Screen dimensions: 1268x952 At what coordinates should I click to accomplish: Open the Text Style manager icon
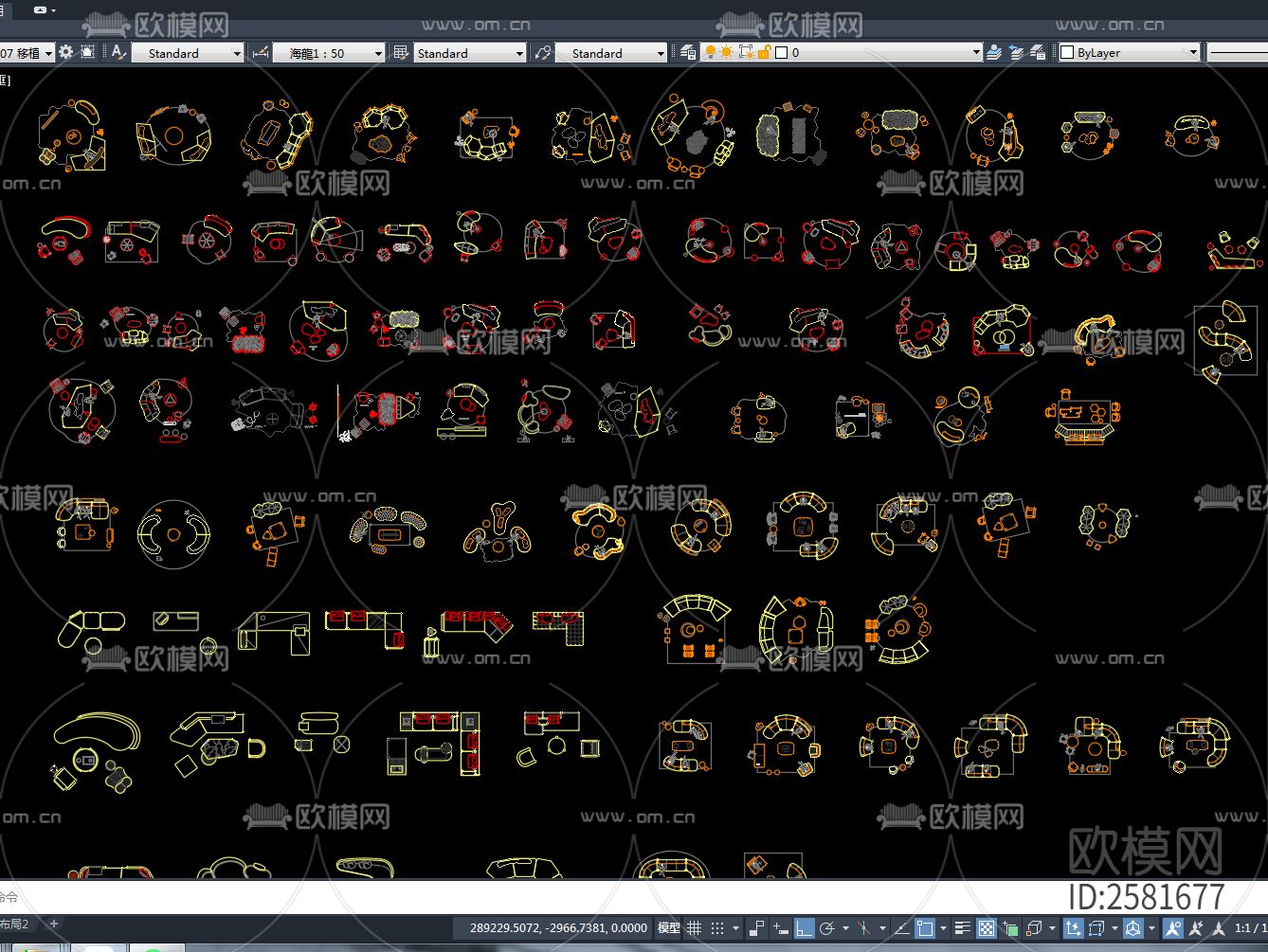tap(118, 53)
